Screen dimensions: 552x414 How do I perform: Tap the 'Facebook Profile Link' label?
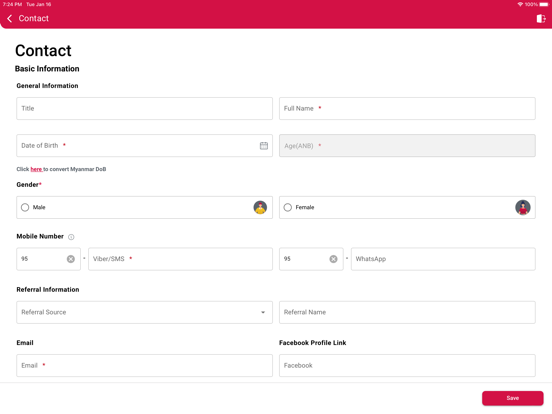[313, 343]
